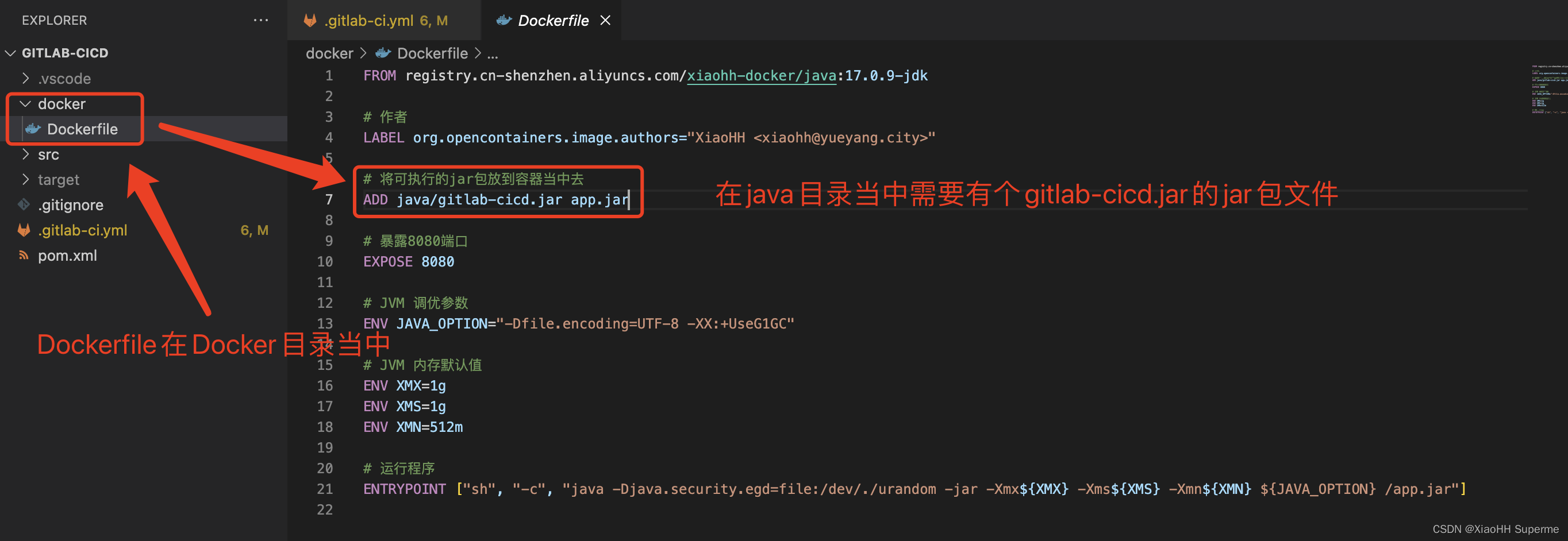Viewport: 1568px width, 541px height.
Task: Expand the target folder chevron
Action: (x=25, y=180)
